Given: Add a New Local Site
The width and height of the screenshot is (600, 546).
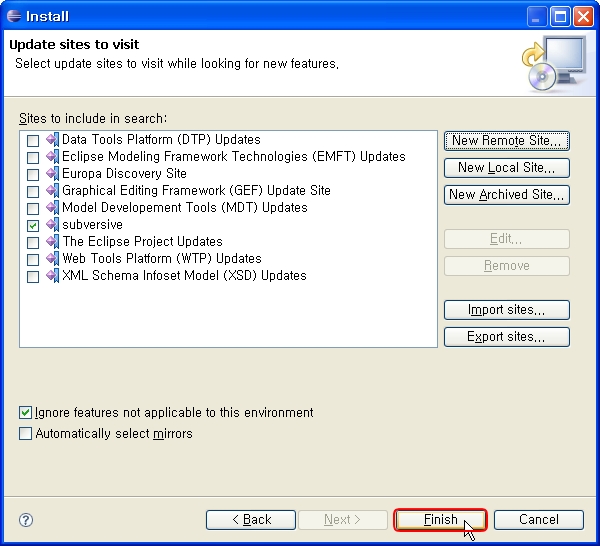Looking at the screenshot, I should (507, 168).
